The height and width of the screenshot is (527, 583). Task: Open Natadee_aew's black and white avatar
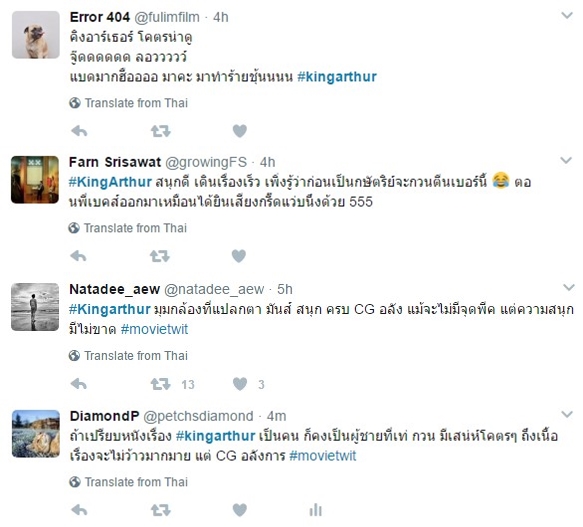35,307
